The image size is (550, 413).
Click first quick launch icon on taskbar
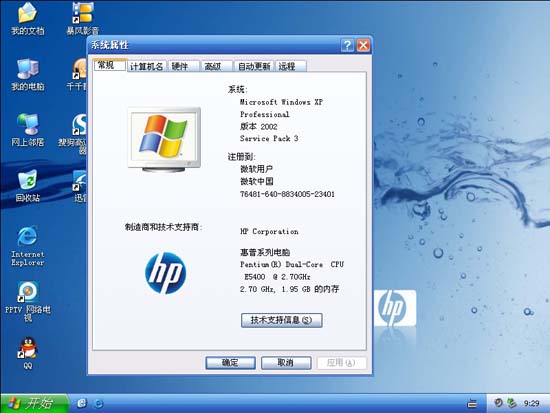tap(82, 404)
